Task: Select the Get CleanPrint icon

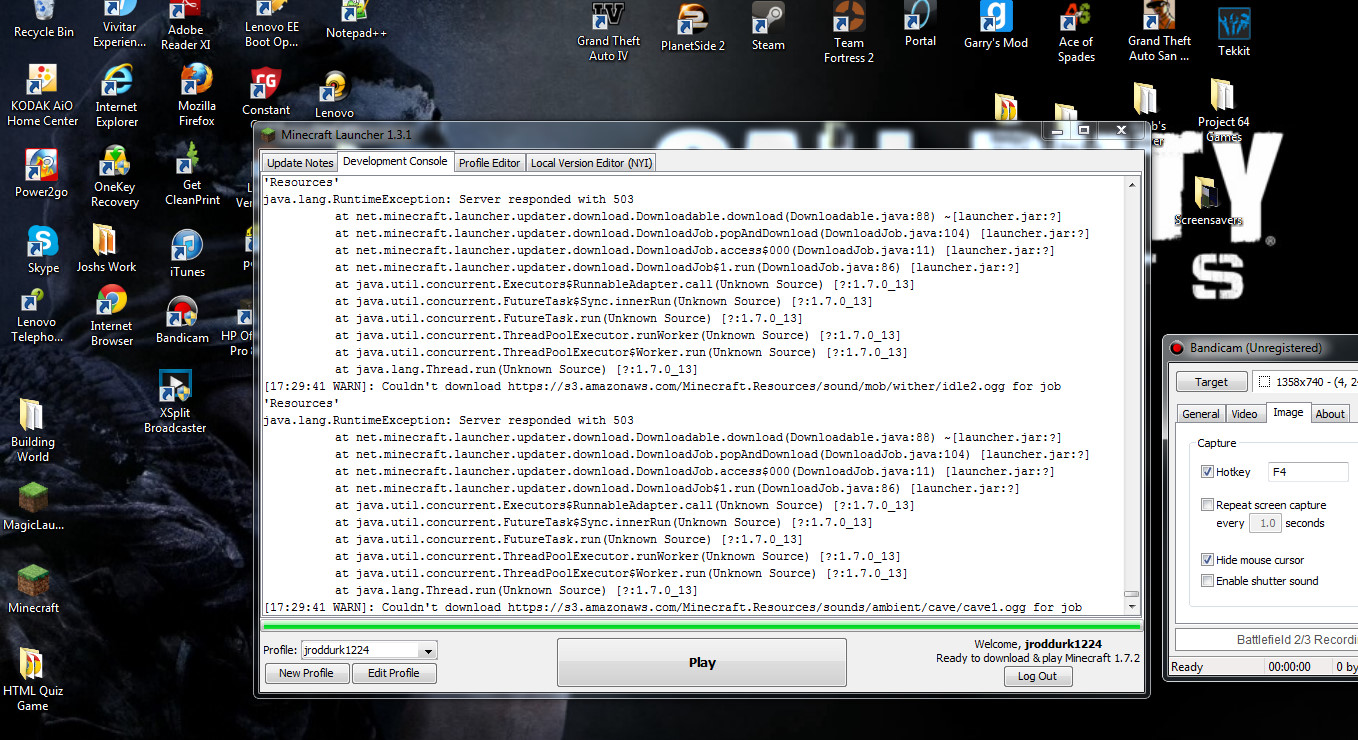Action: (x=192, y=174)
